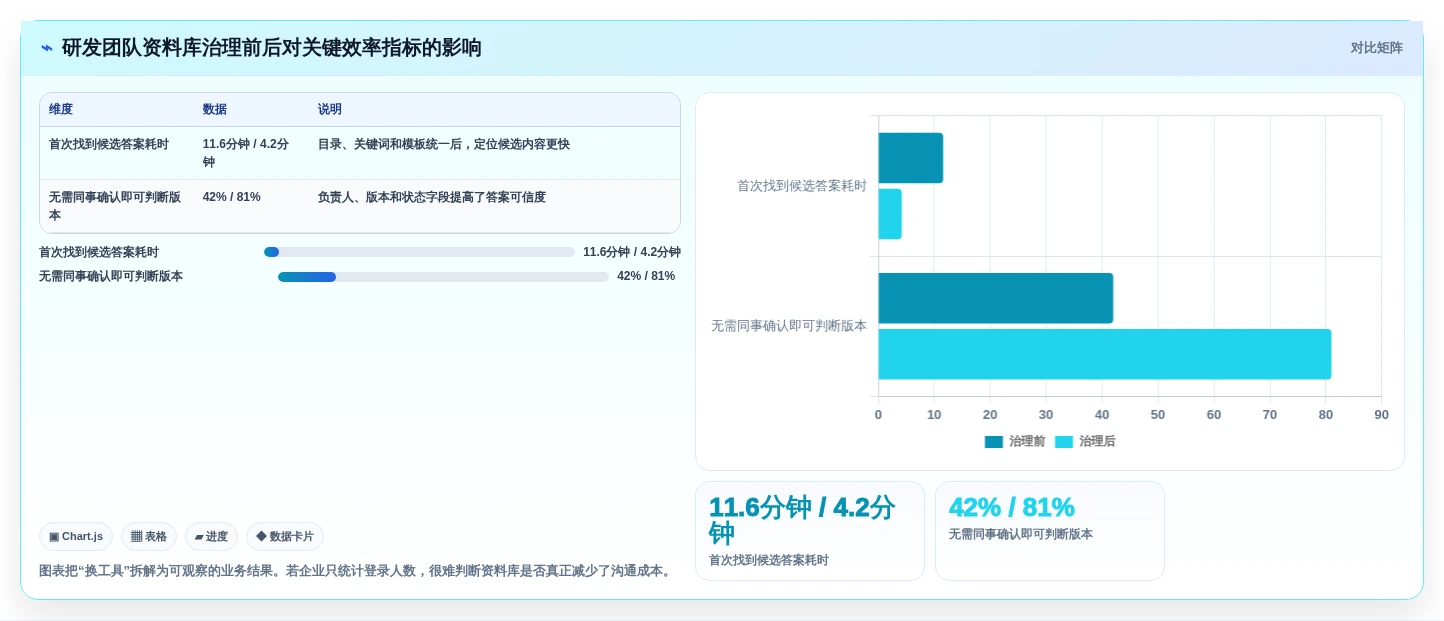Click the footnote text about 换工具
Viewport: 1444px width, 621px height.
pos(357,571)
